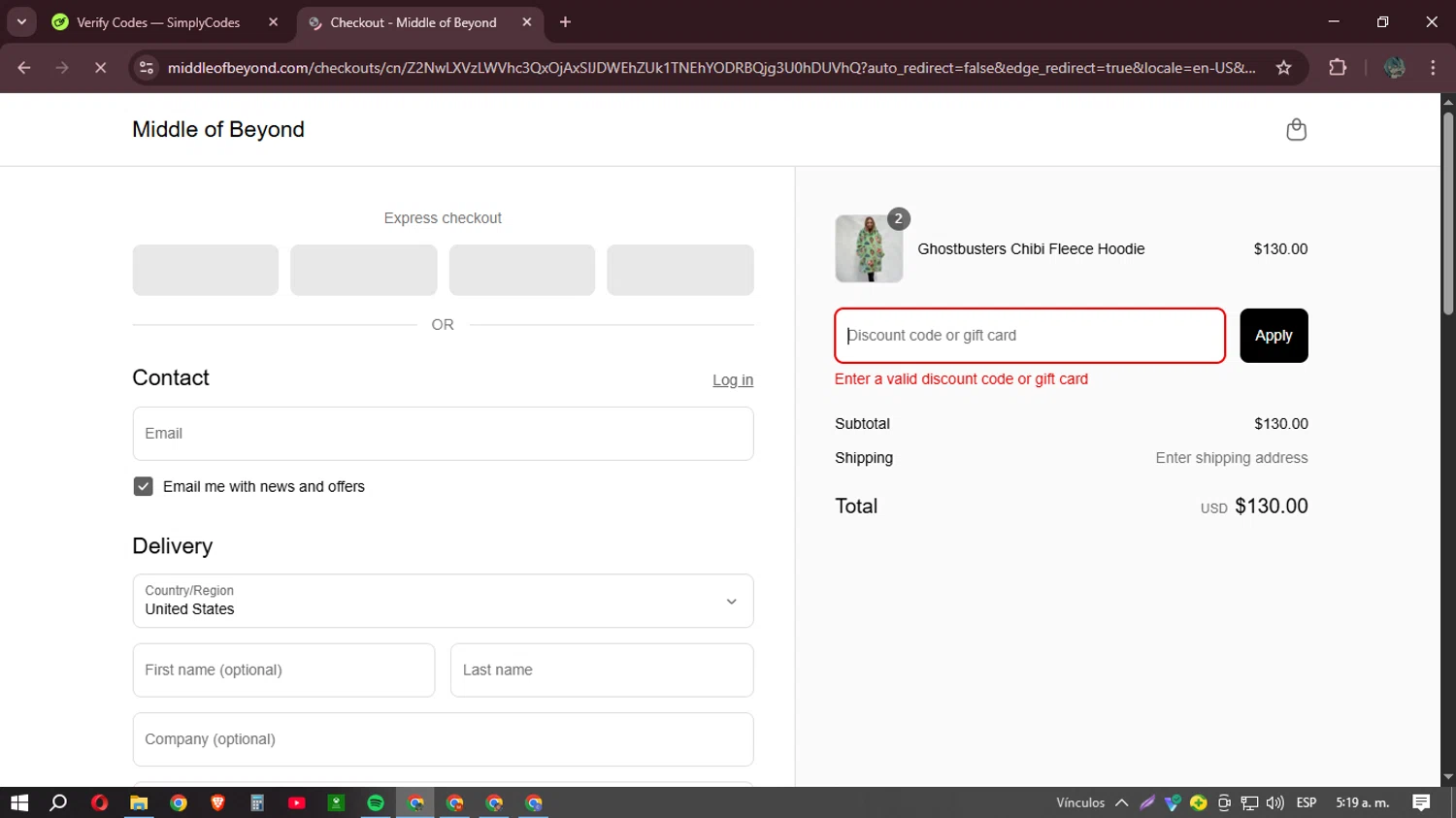
Task: Show hidden system tray icons
Action: coord(1122,802)
